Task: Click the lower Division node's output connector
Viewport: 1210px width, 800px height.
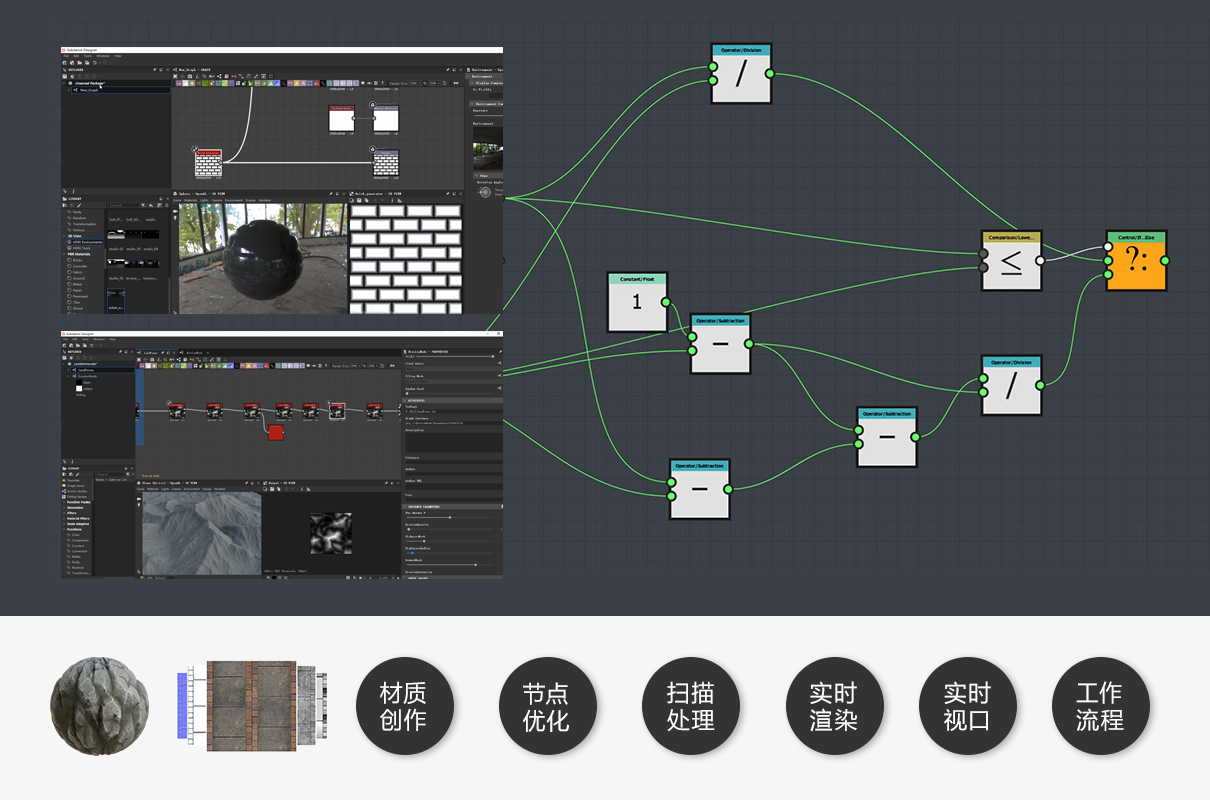Action: pyautogui.click(x=1040, y=385)
